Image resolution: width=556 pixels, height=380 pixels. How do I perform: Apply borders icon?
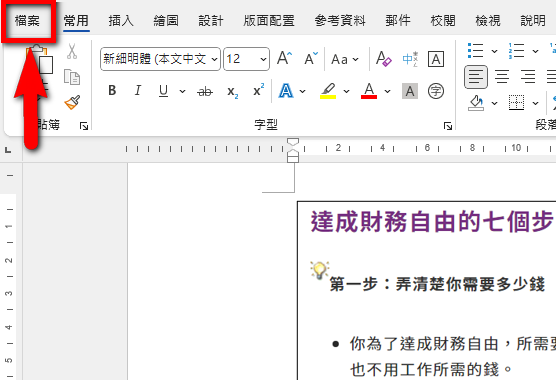point(516,103)
